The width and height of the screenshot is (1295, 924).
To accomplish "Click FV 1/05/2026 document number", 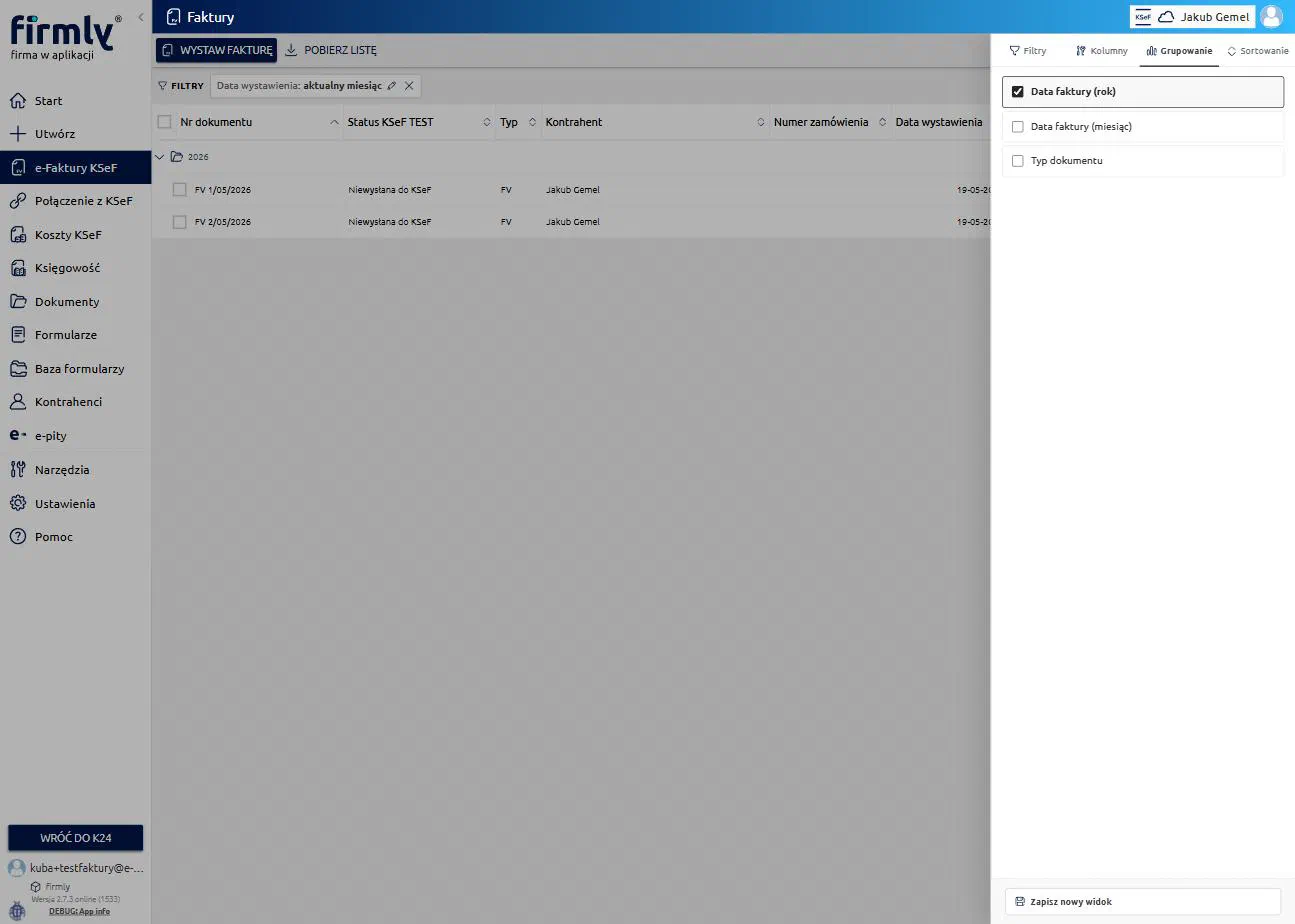I will (223, 190).
